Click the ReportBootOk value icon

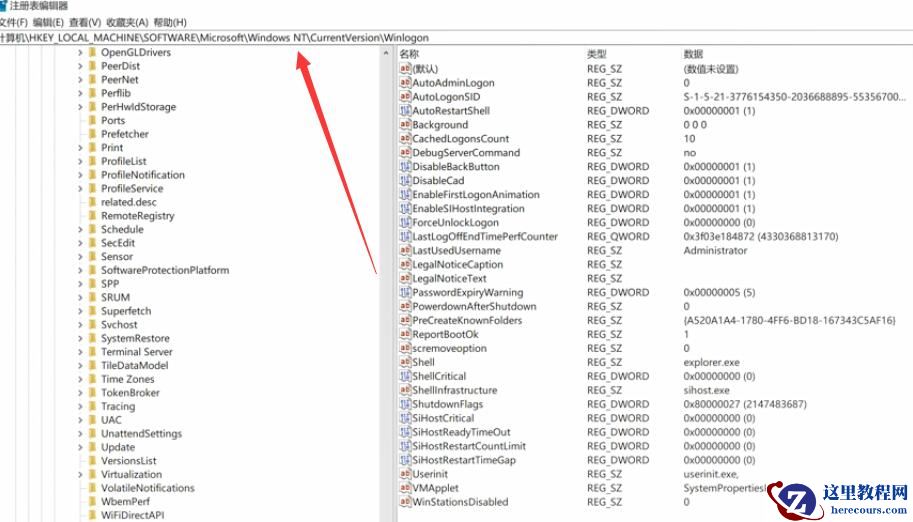click(x=405, y=334)
